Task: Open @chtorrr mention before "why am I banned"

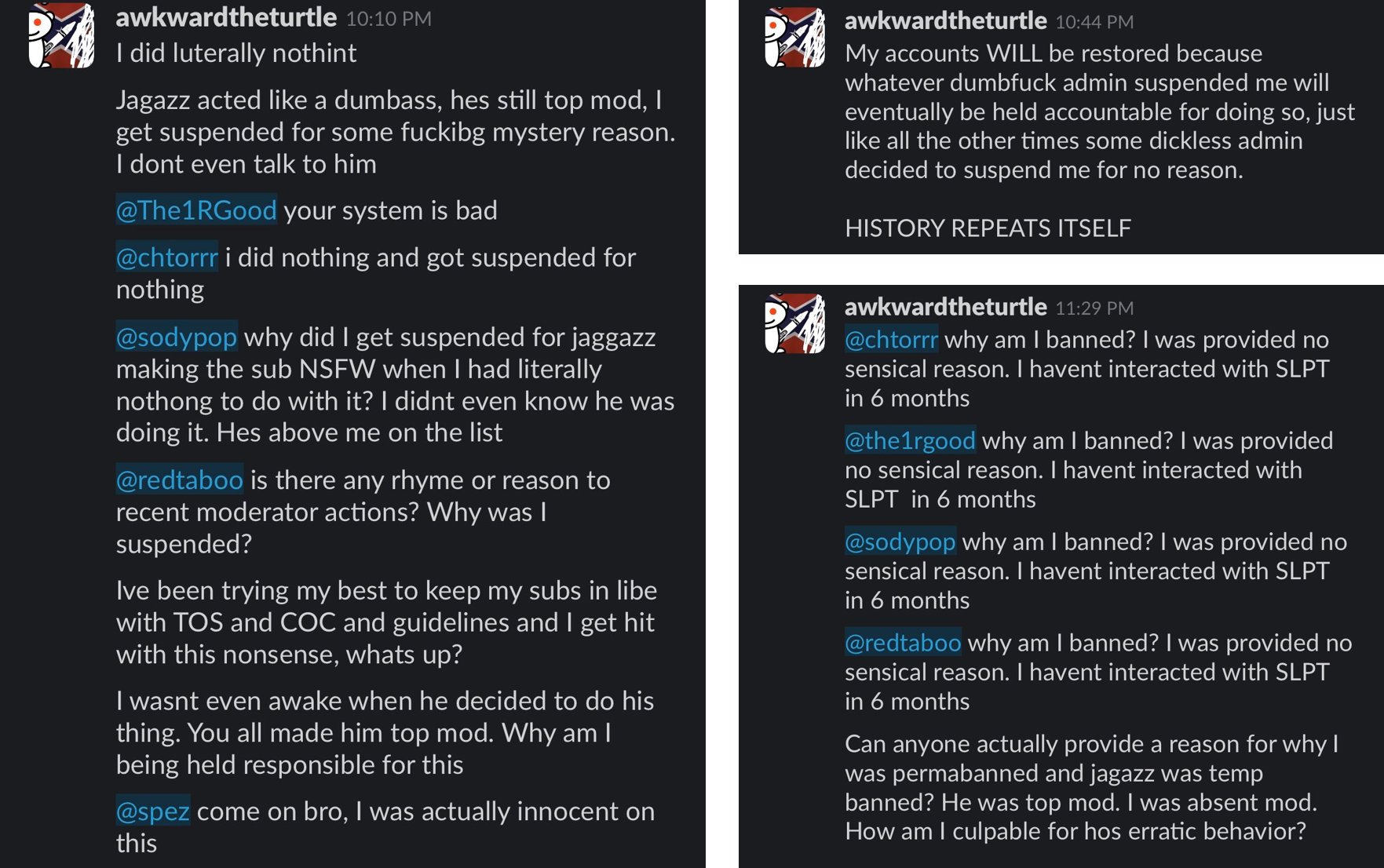Action: [x=891, y=340]
